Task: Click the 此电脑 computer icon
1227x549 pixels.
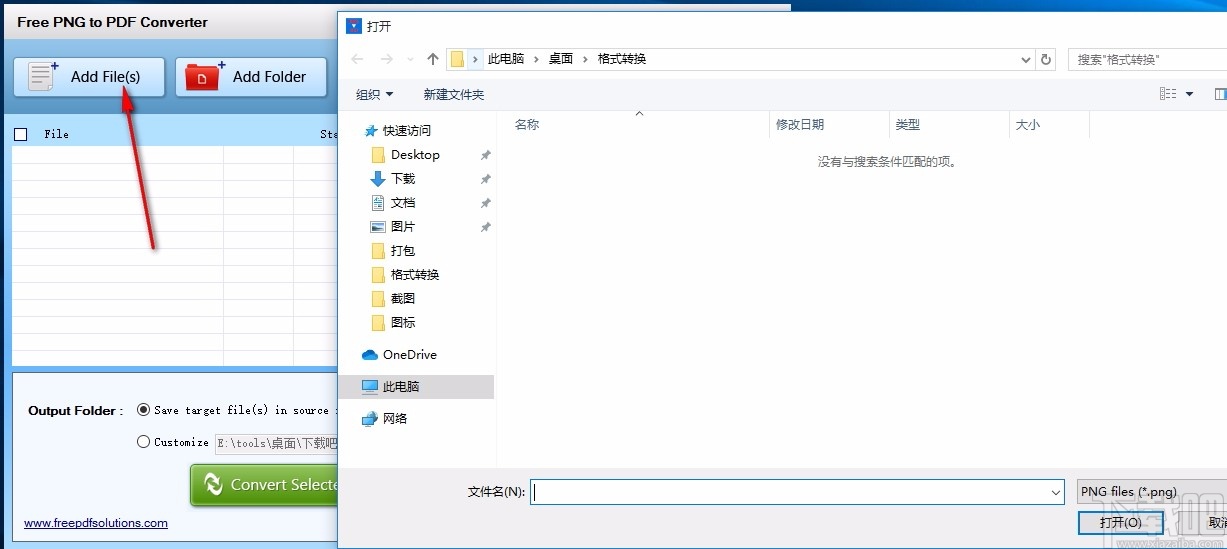Action: 370,387
